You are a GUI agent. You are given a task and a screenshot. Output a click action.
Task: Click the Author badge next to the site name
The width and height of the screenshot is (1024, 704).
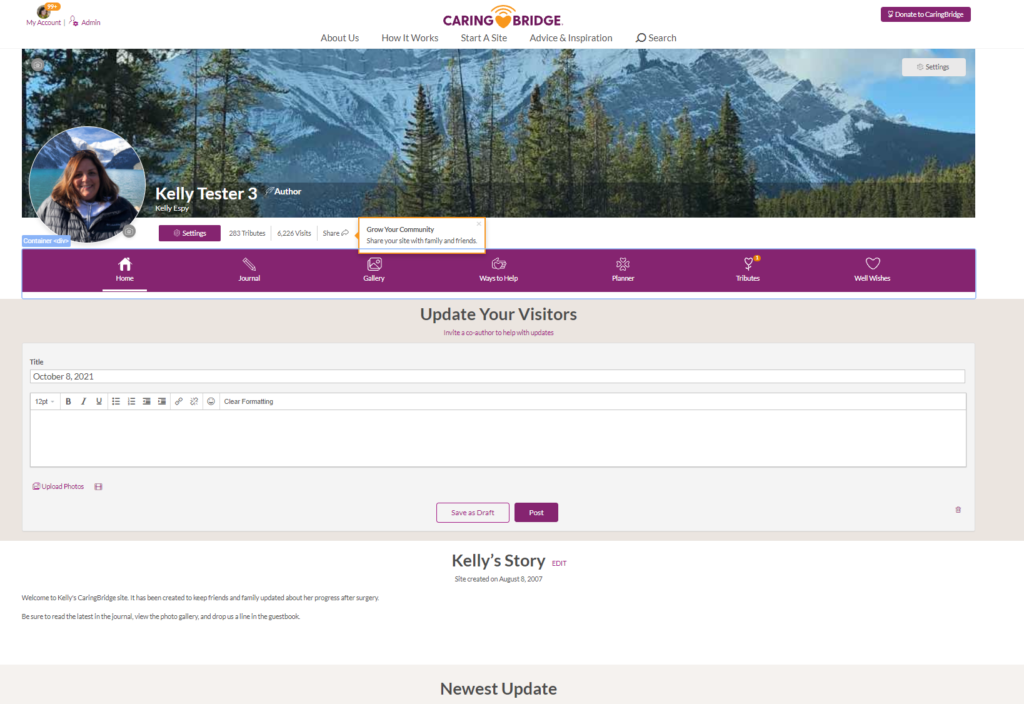pos(283,191)
